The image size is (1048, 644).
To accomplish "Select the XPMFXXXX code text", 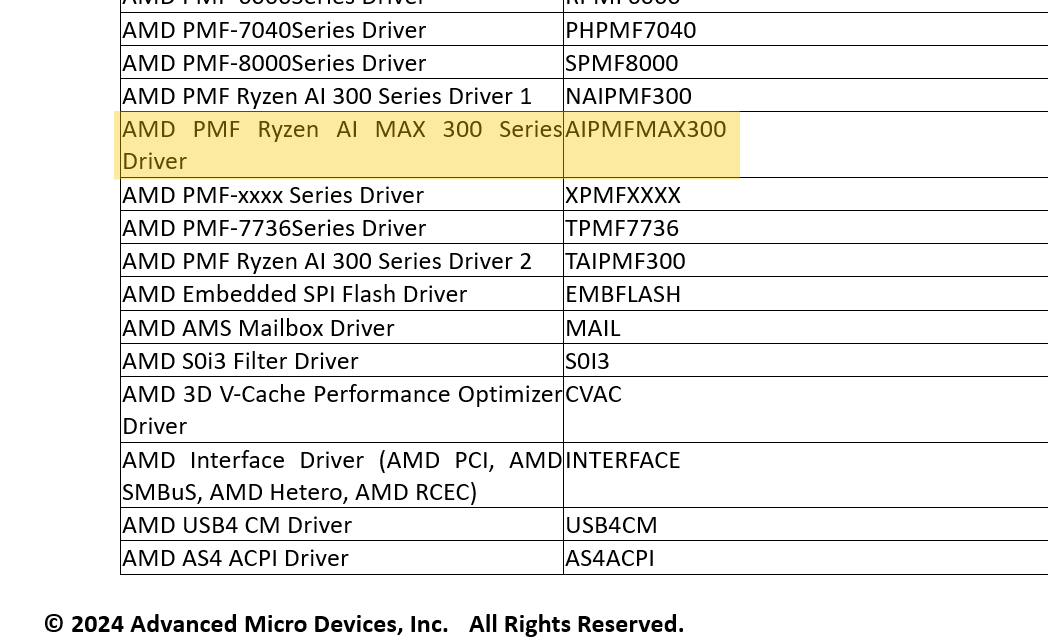I will (x=622, y=195).
